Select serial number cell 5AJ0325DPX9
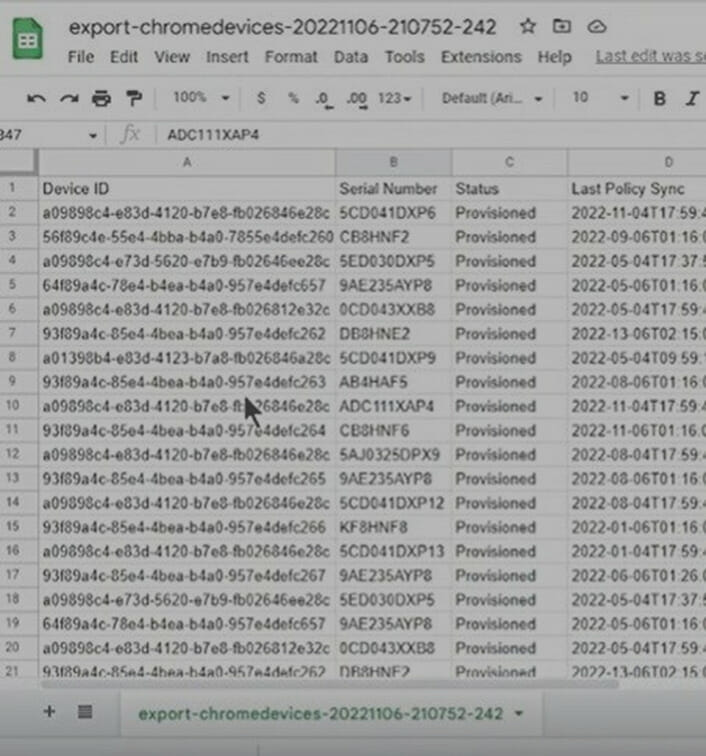Image resolution: width=706 pixels, height=756 pixels. pyautogui.click(x=394, y=454)
